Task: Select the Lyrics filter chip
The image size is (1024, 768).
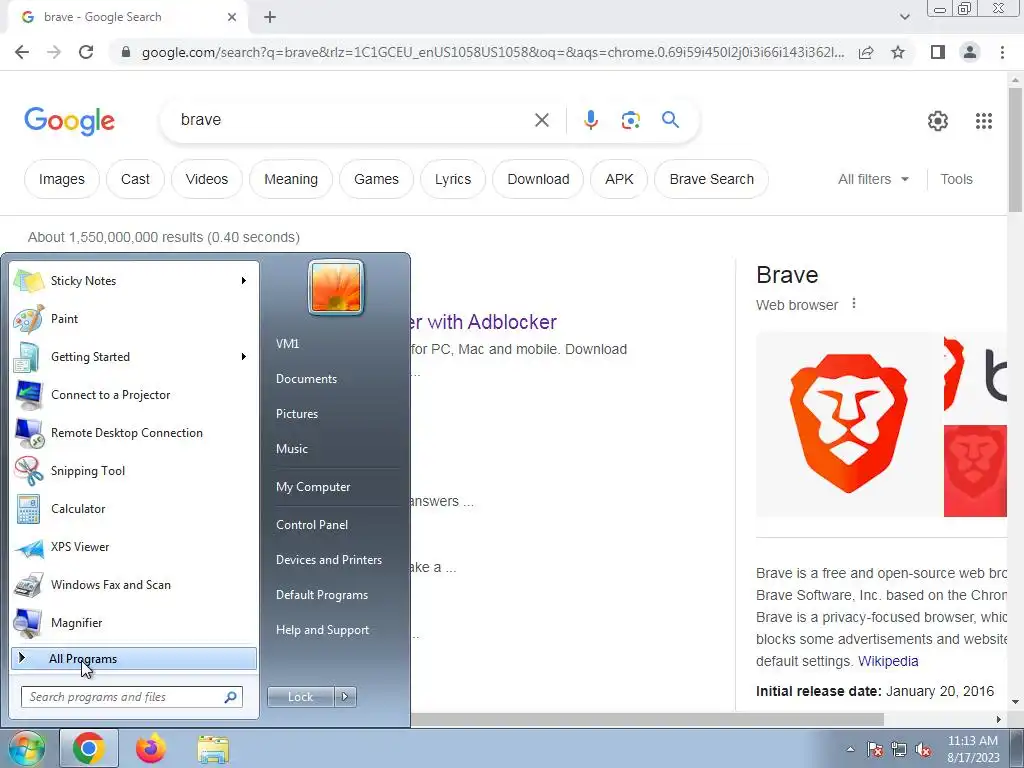Action: 453,179
